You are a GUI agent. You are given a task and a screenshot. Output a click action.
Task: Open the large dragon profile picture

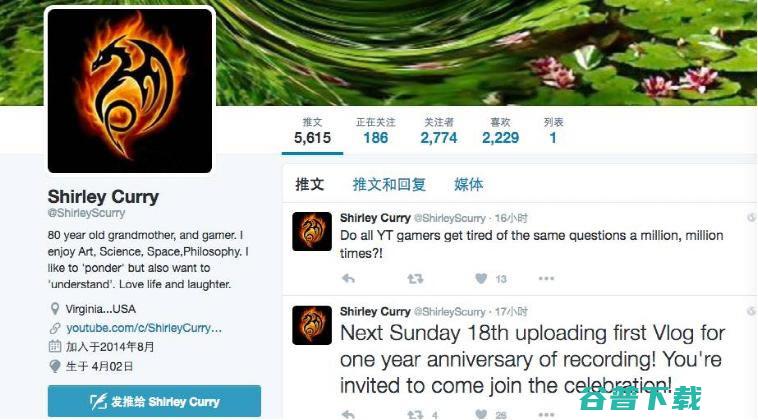pyautogui.click(x=130, y=90)
